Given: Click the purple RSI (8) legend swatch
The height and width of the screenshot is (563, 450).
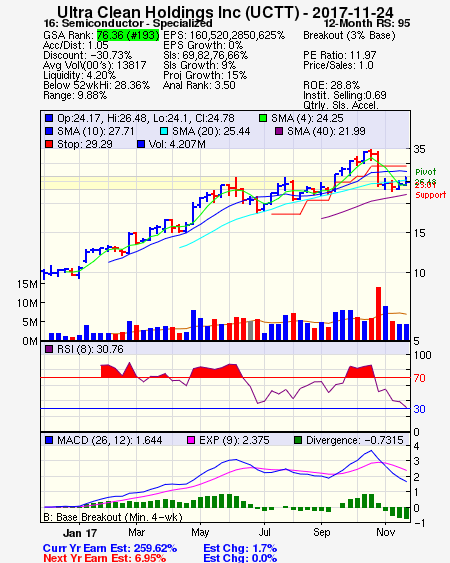Looking at the screenshot, I should click(x=49, y=349).
